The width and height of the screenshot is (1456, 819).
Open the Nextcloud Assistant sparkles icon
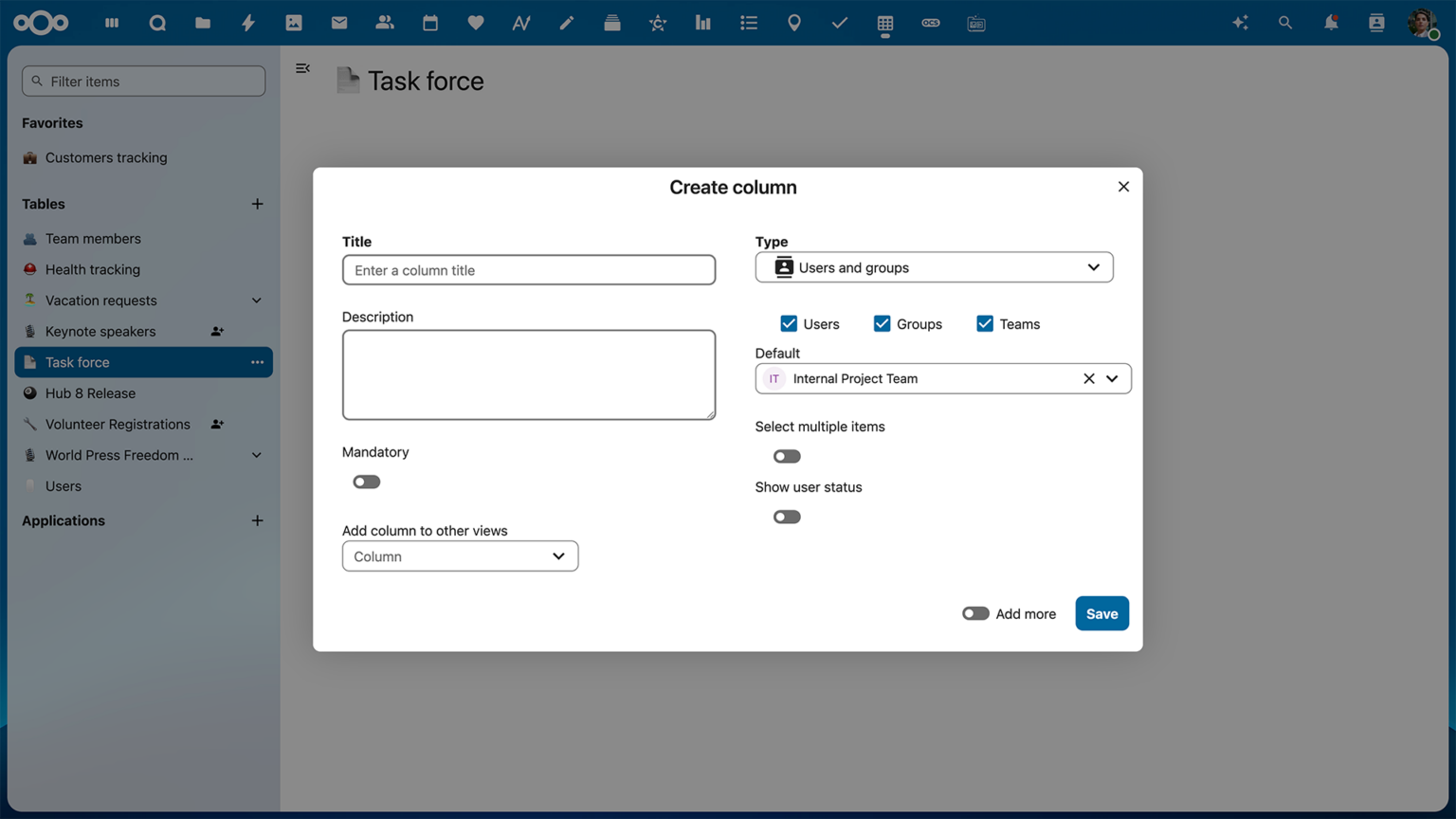point(1240,22)
